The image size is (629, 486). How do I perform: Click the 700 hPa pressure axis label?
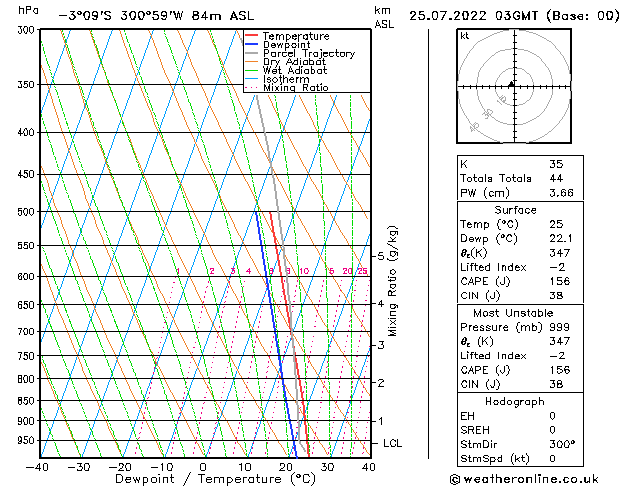coord(28,332)
